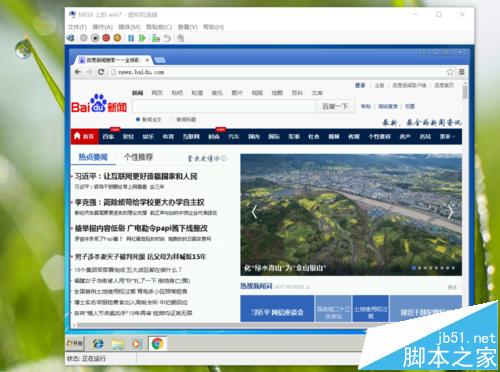Switch to the 个性推荐 tab beside 热点要闻
Viewport: 500px width, 372px height.
coord(138,157)
